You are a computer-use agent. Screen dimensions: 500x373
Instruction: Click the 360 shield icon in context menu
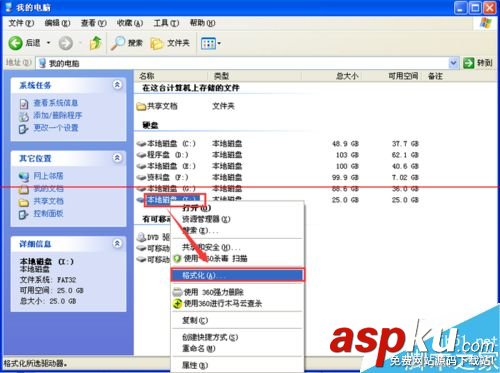tap(177, 259)
